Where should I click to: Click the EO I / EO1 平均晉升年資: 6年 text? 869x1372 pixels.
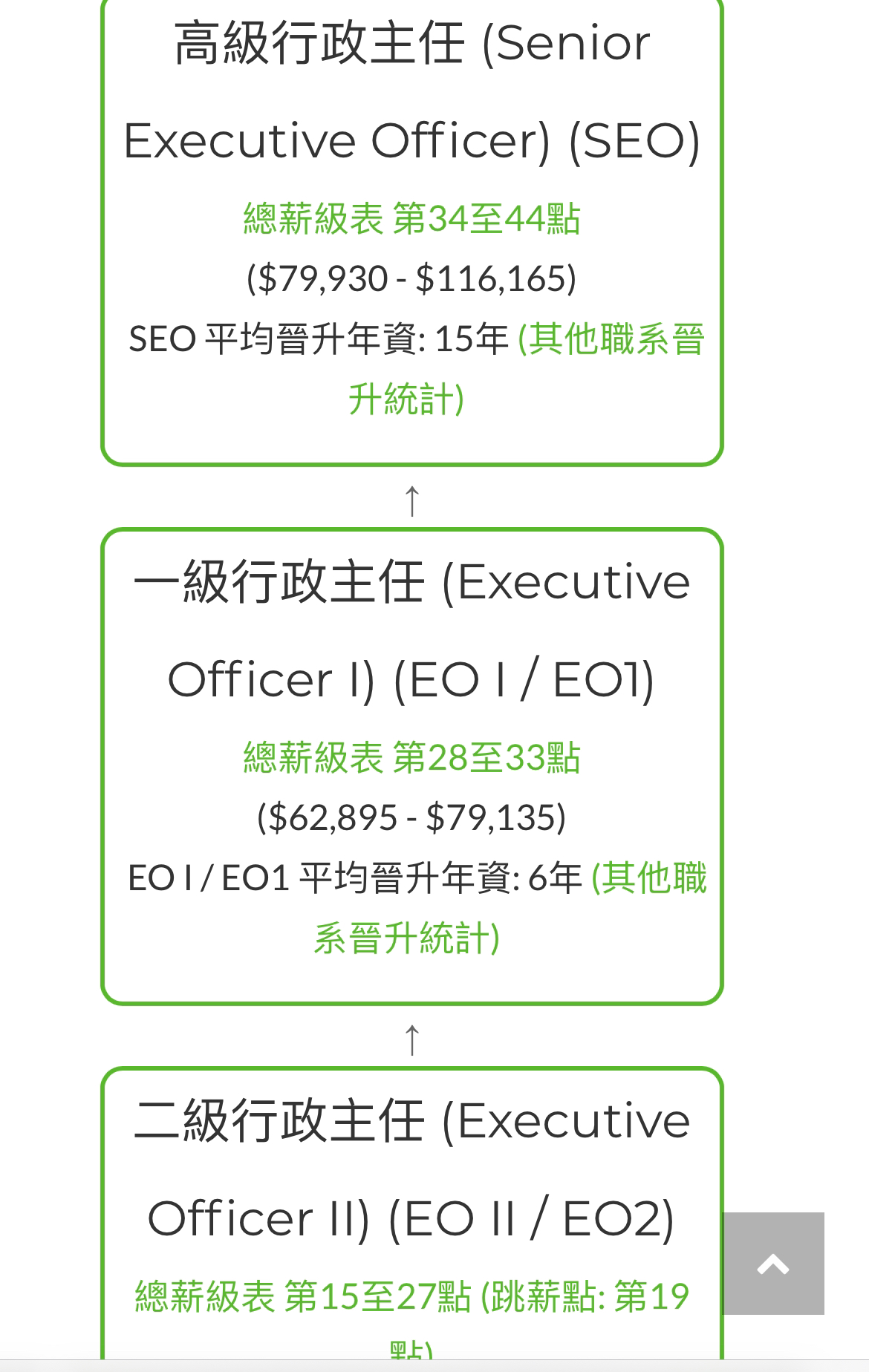[355, 878]
